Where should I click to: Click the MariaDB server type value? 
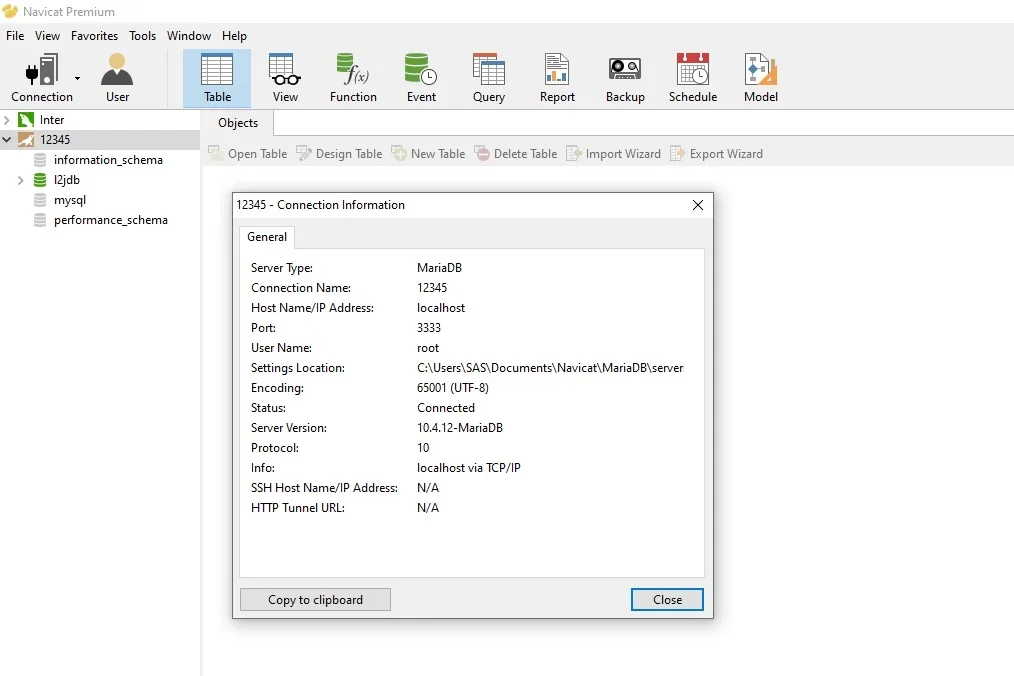(x=439, y=268)
